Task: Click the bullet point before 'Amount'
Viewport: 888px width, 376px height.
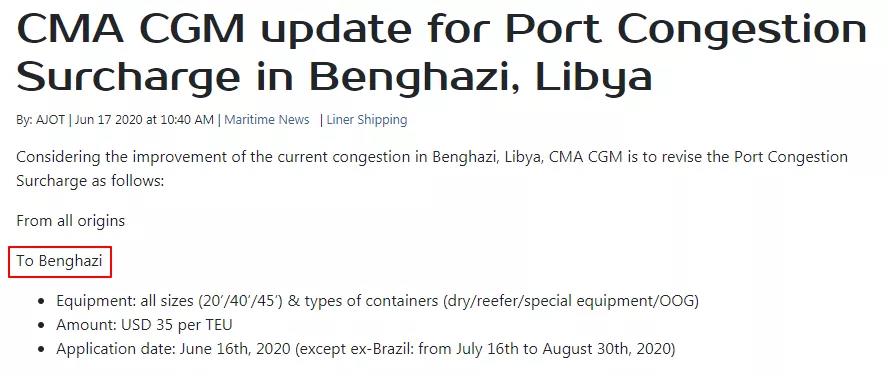Action: coord(40,326)
